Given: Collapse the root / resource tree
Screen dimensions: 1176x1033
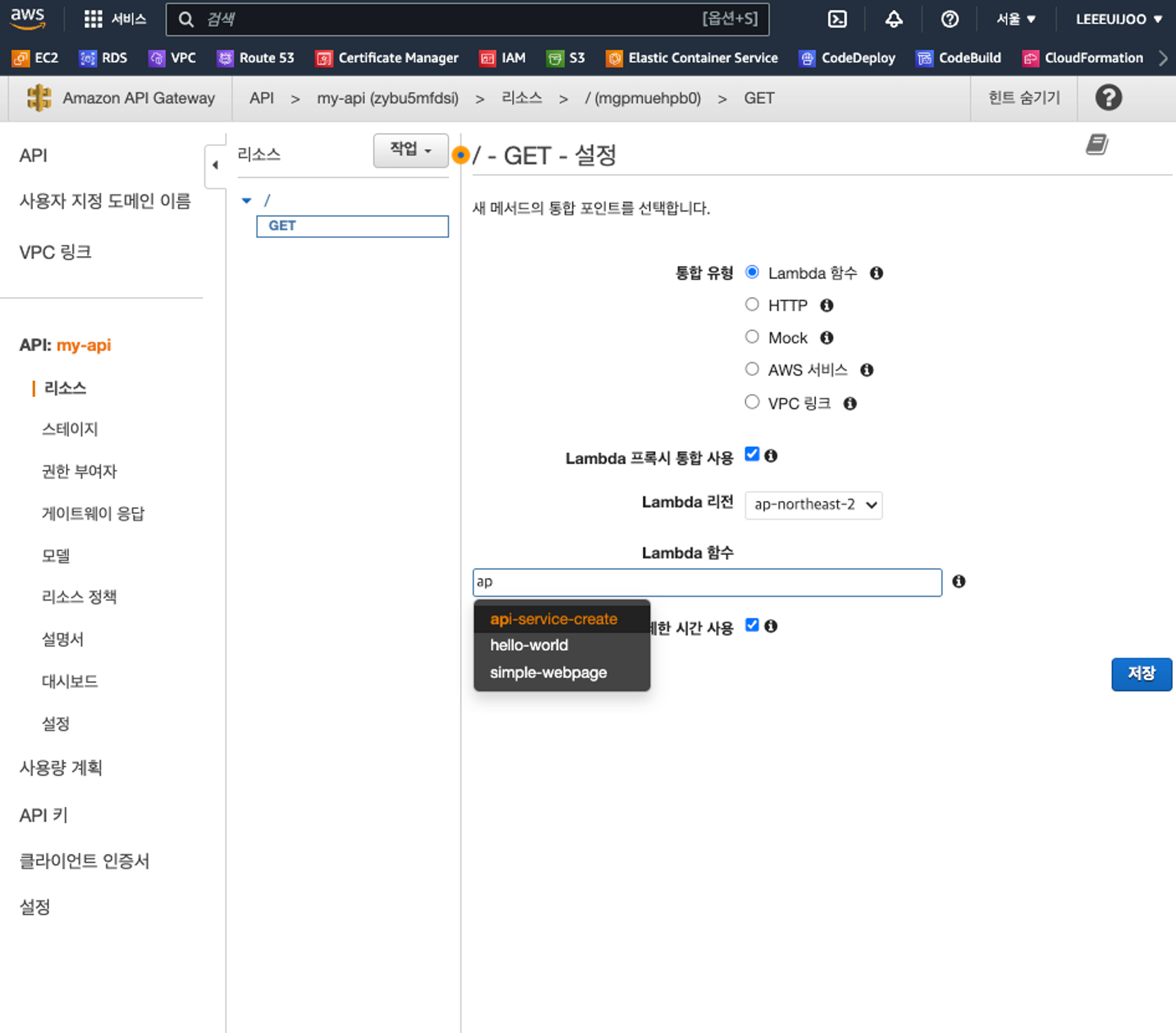Looking at the screenshot, I should 246,201.
